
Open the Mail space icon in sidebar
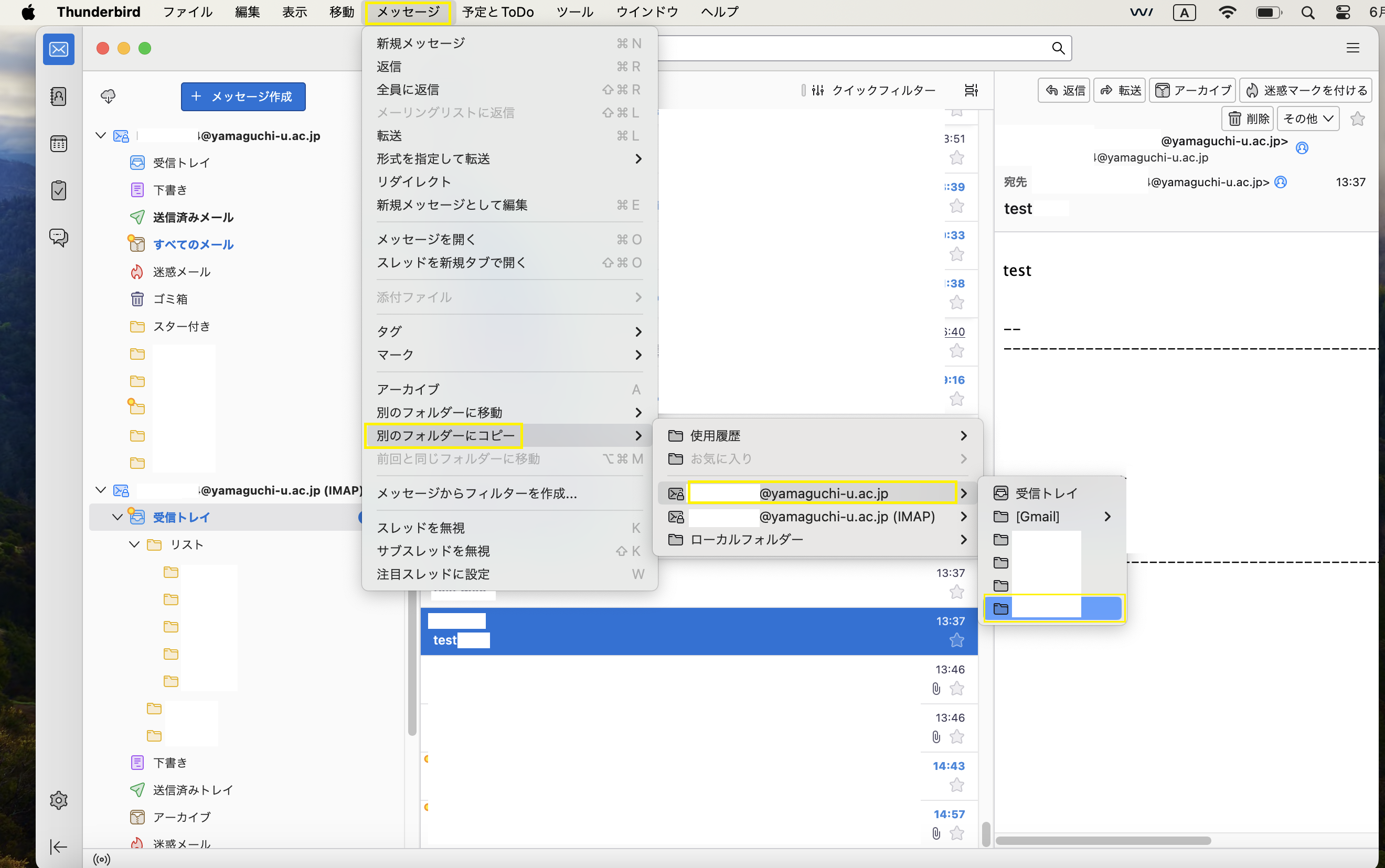pyautogui.click(x=59, y=49)
